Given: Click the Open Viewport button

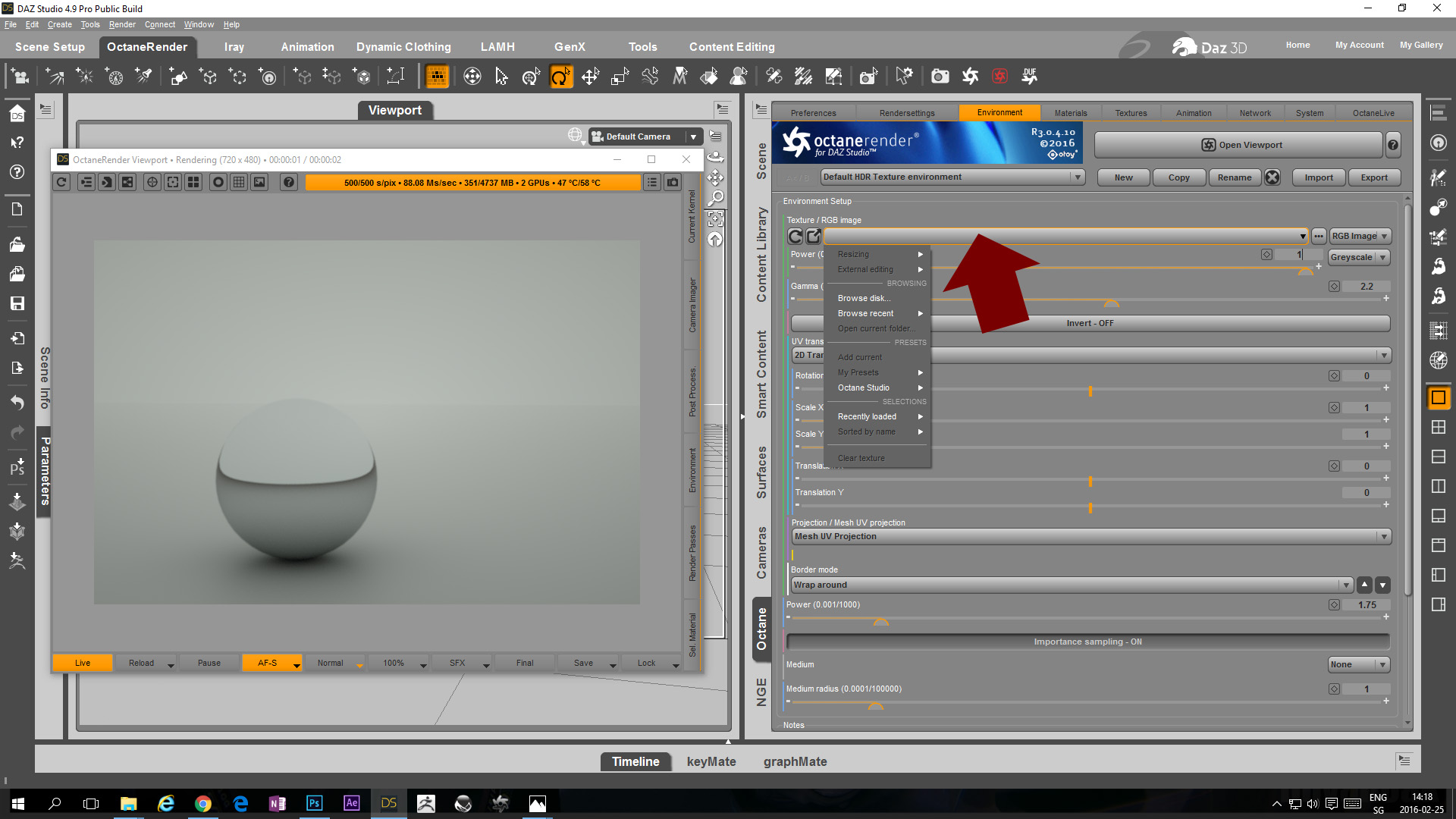Looking at the screenshot, I should 1239,145.
